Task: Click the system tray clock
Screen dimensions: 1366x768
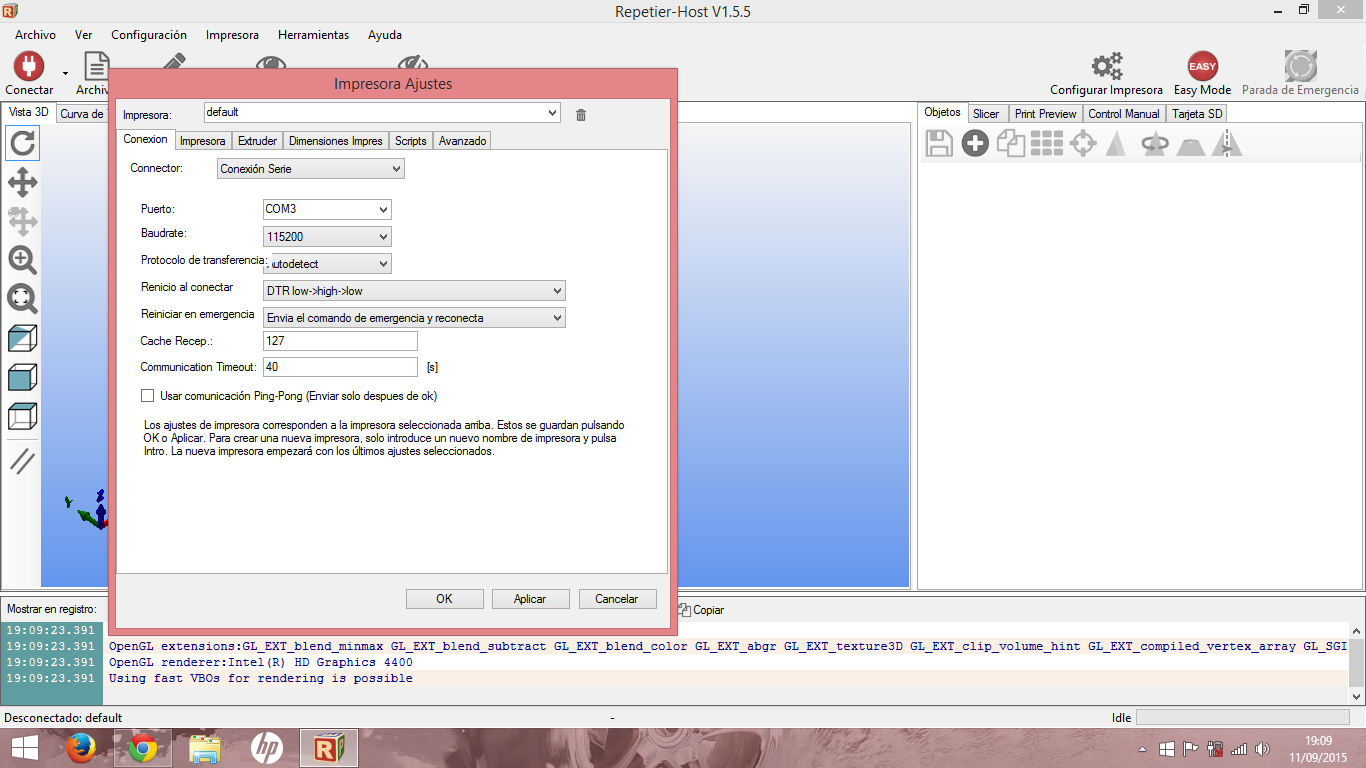Action: pyautogui.click(x=1319, y=748)
